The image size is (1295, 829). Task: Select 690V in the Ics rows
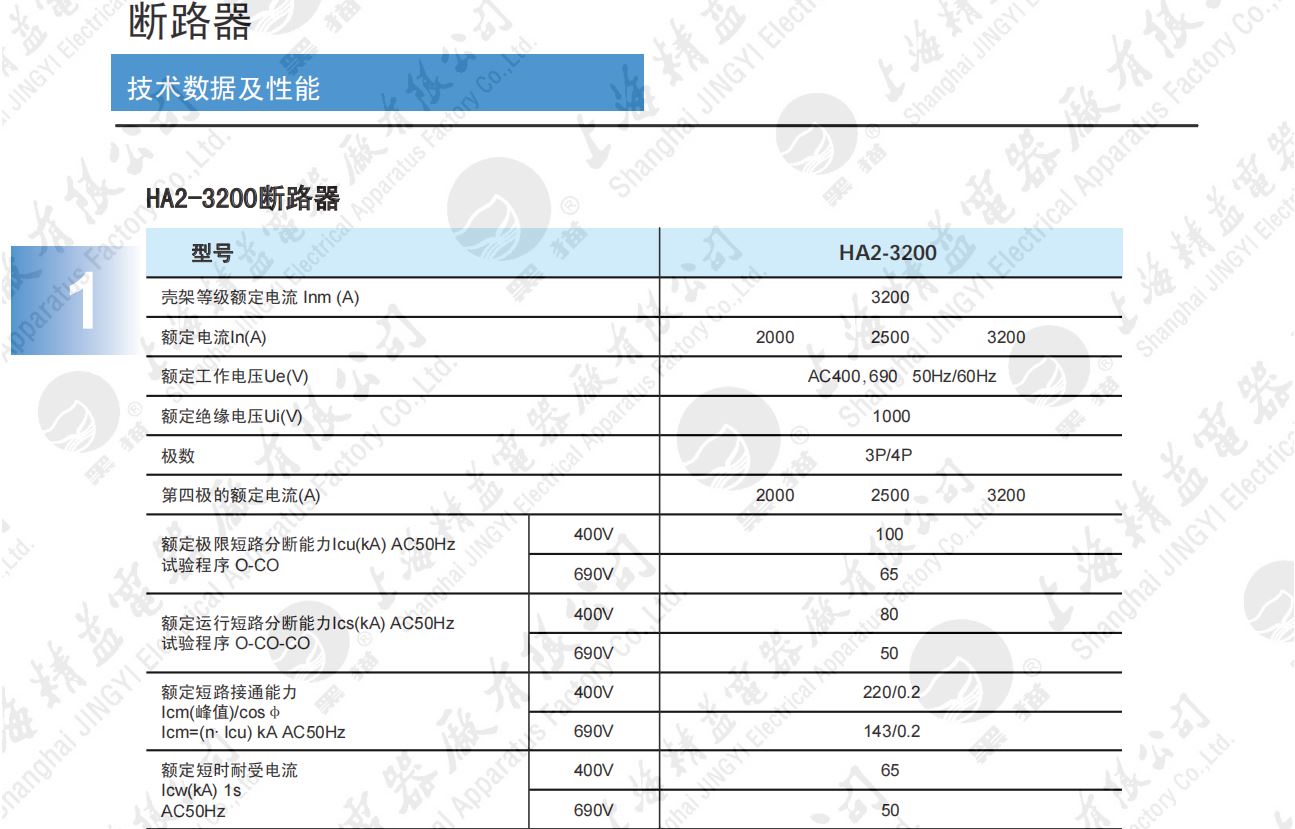594,653
